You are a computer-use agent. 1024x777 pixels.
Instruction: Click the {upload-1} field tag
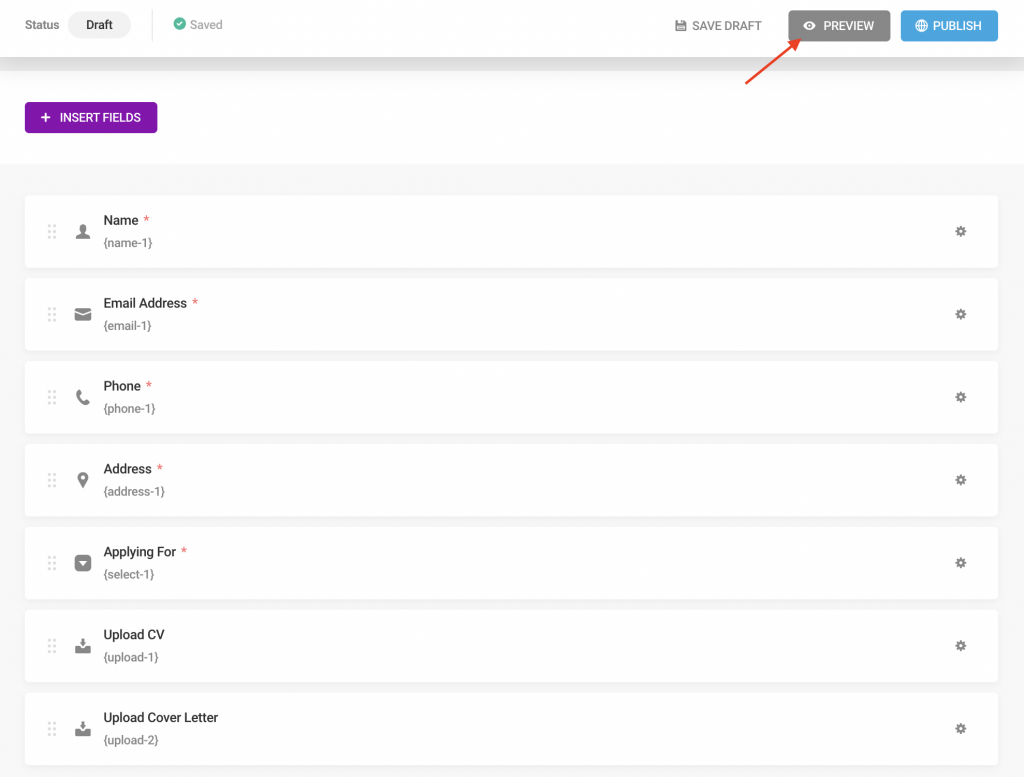(x=131, y=658)
